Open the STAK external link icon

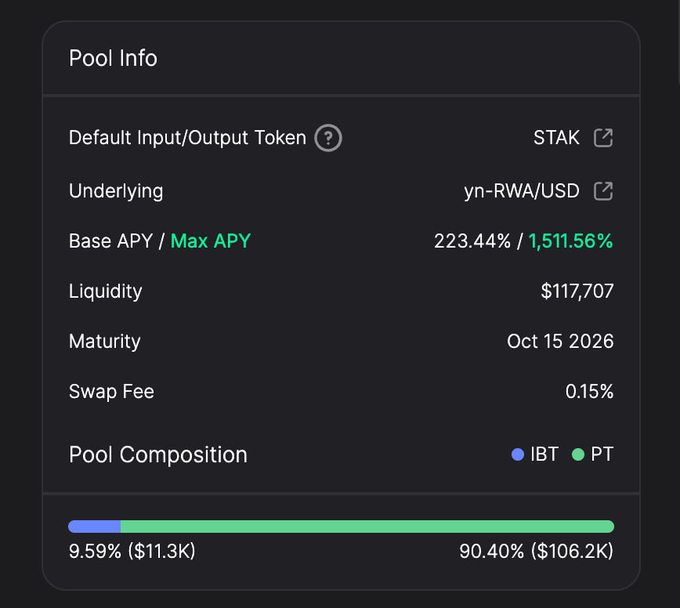603,138
